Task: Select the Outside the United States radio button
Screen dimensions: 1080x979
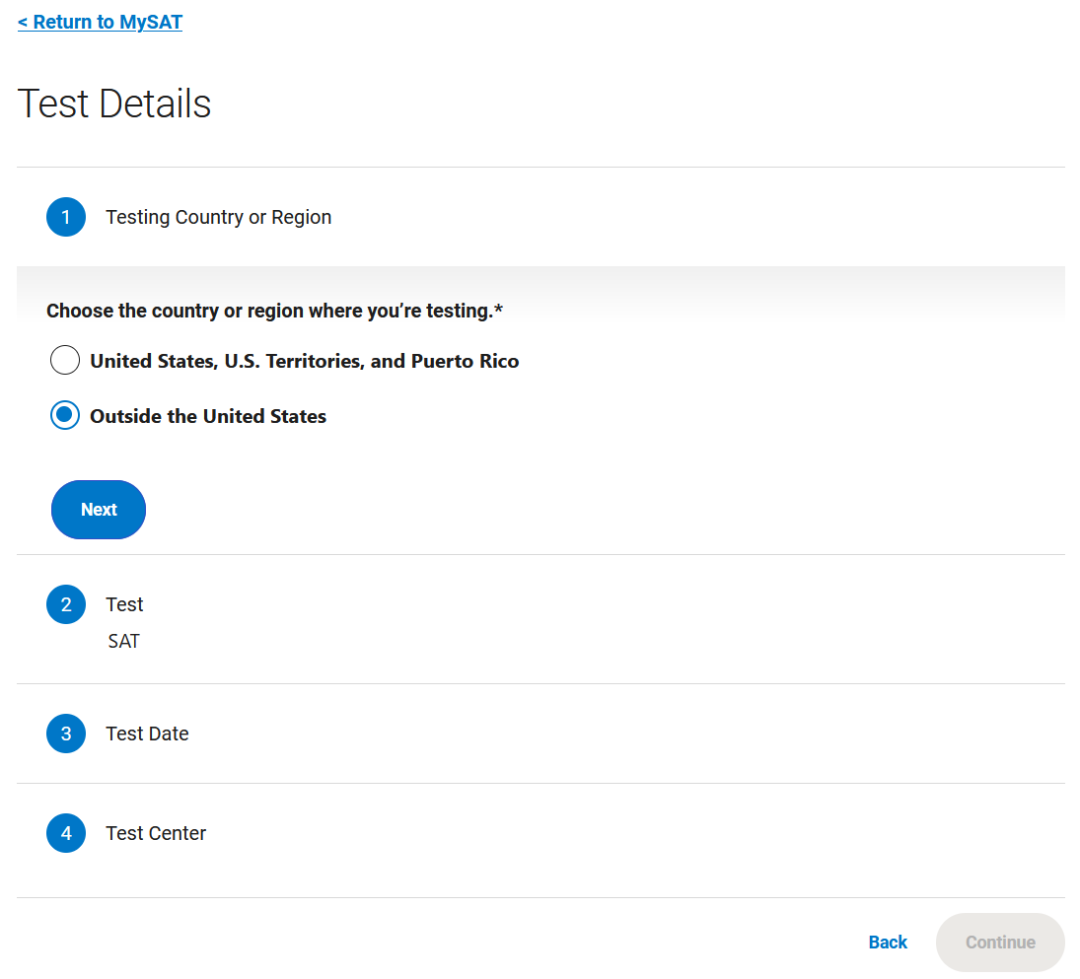Action: (x=65, y=416)
